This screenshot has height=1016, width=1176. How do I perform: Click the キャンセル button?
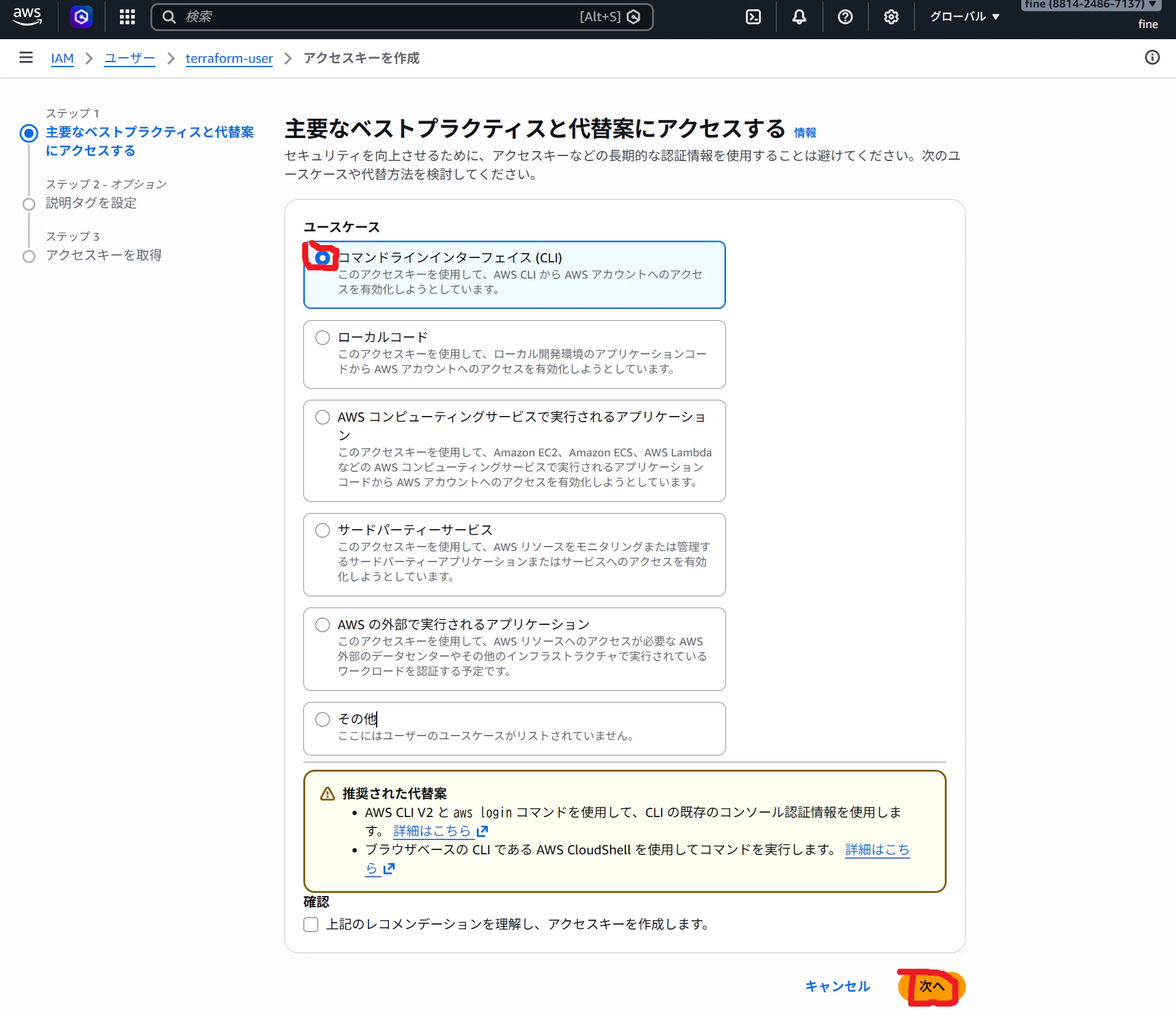838,986
